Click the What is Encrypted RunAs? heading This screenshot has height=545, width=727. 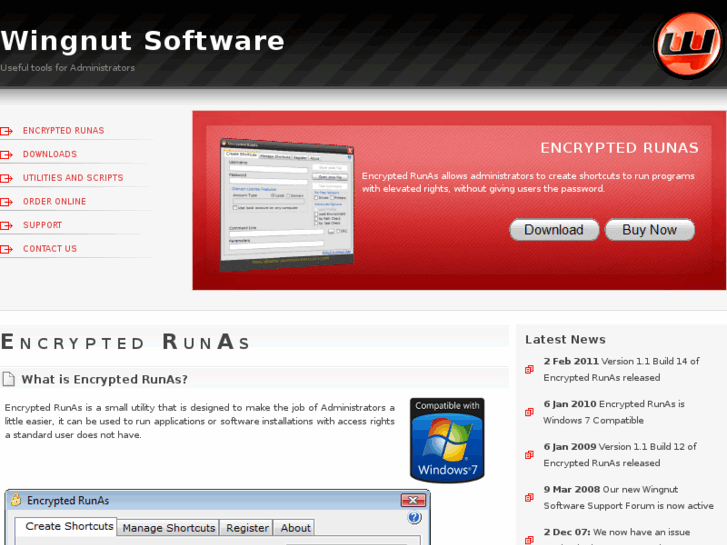105,379
